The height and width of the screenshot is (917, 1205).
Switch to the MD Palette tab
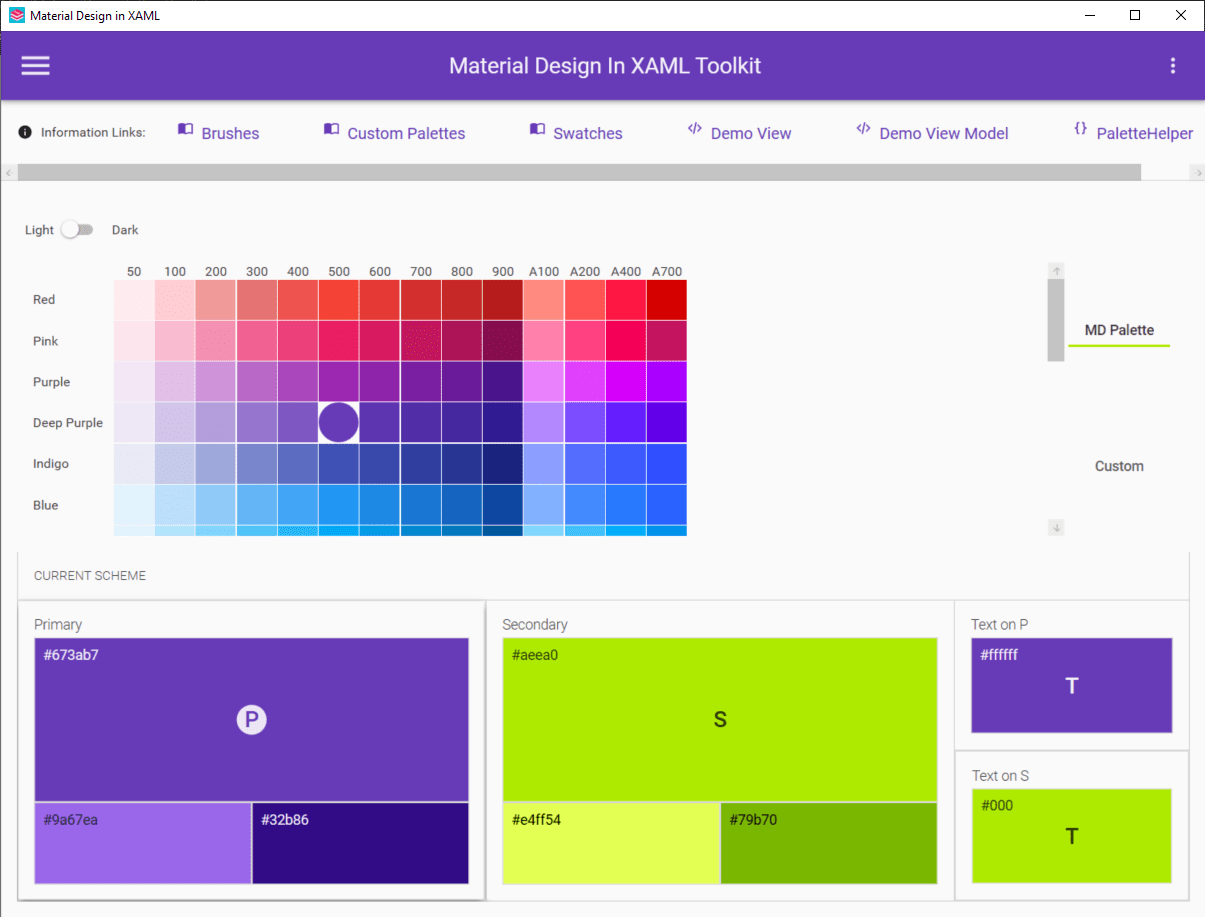pyautogui.click(x=1119, y=330)
